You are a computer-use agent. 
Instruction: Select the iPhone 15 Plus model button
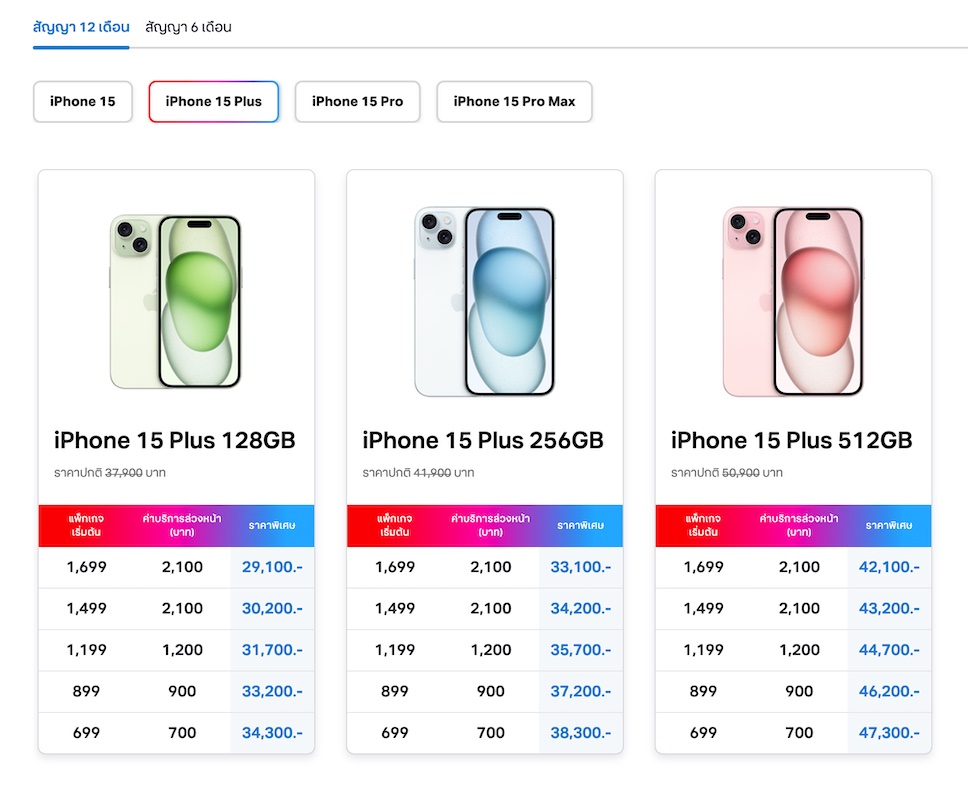tap(214, 101)
